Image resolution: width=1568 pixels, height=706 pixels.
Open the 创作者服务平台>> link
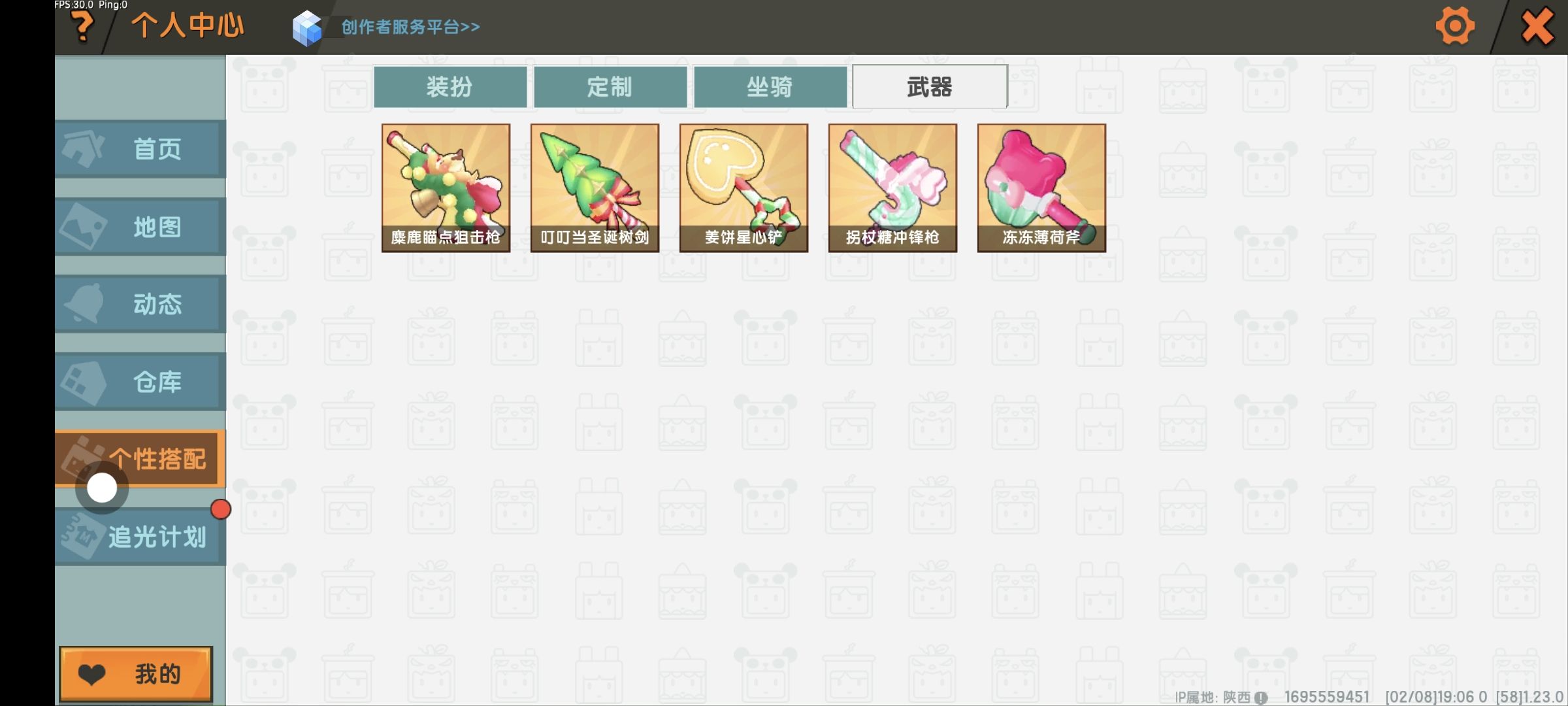(410, 27)
